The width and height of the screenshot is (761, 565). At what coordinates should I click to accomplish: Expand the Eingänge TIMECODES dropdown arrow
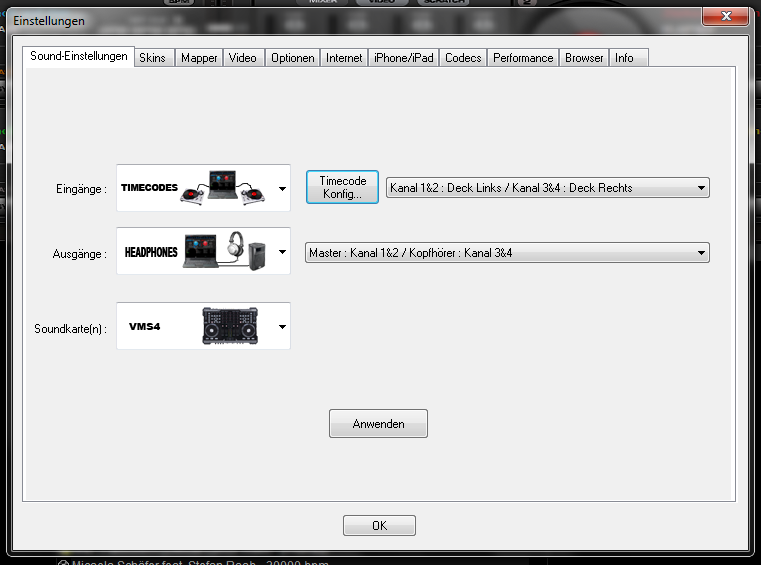pos(282,188)
